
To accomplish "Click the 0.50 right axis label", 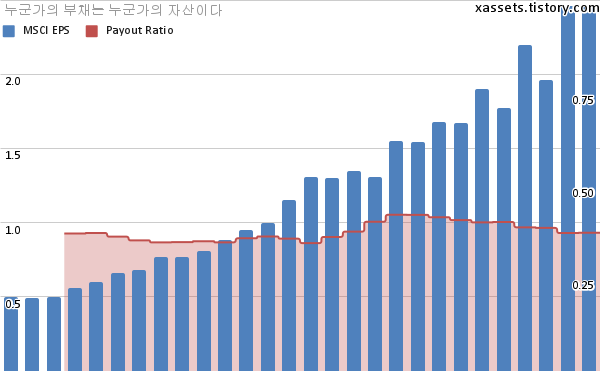I will (583, 193).
